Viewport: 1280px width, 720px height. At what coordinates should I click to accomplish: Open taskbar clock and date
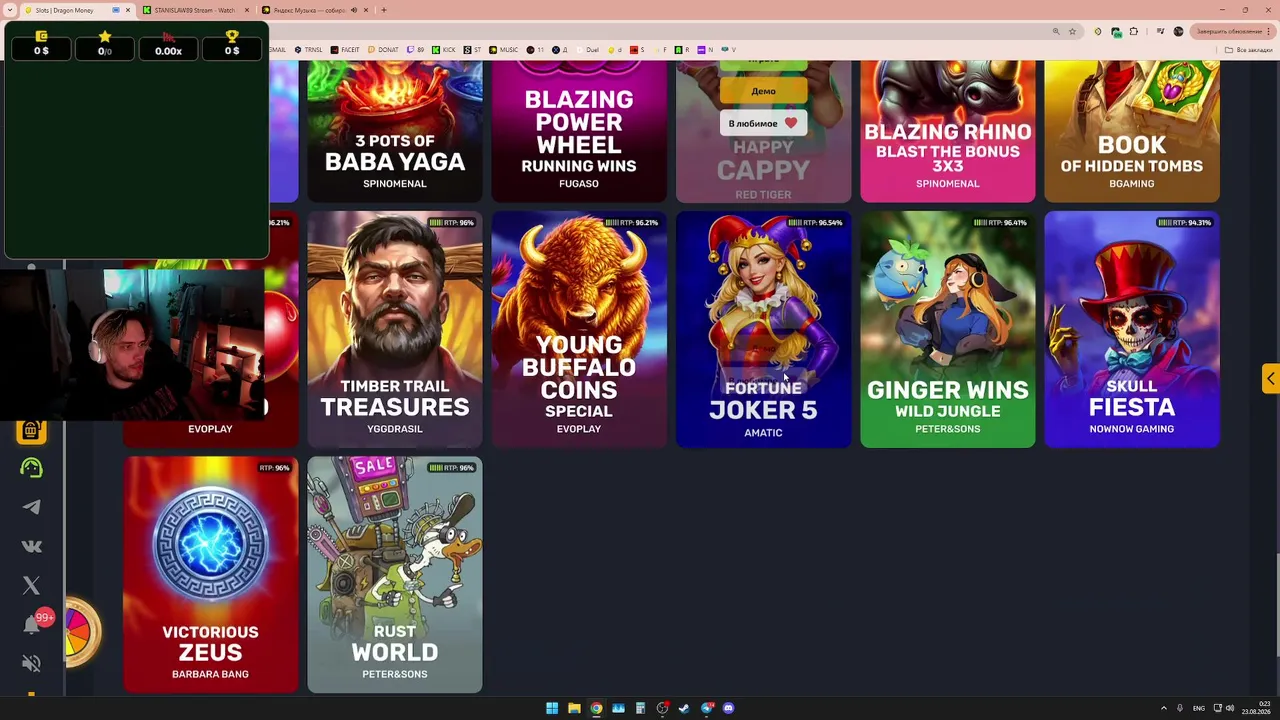(1257, 708)
